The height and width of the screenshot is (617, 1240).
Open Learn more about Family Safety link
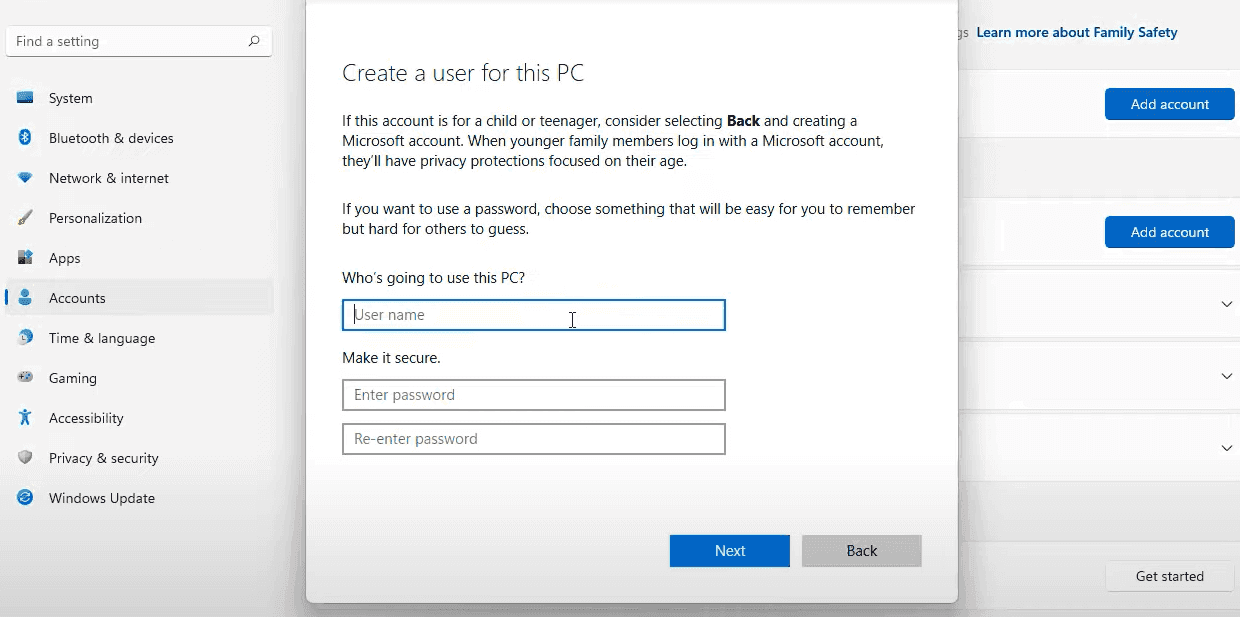pyautogui.click(x=1077, y=32)
